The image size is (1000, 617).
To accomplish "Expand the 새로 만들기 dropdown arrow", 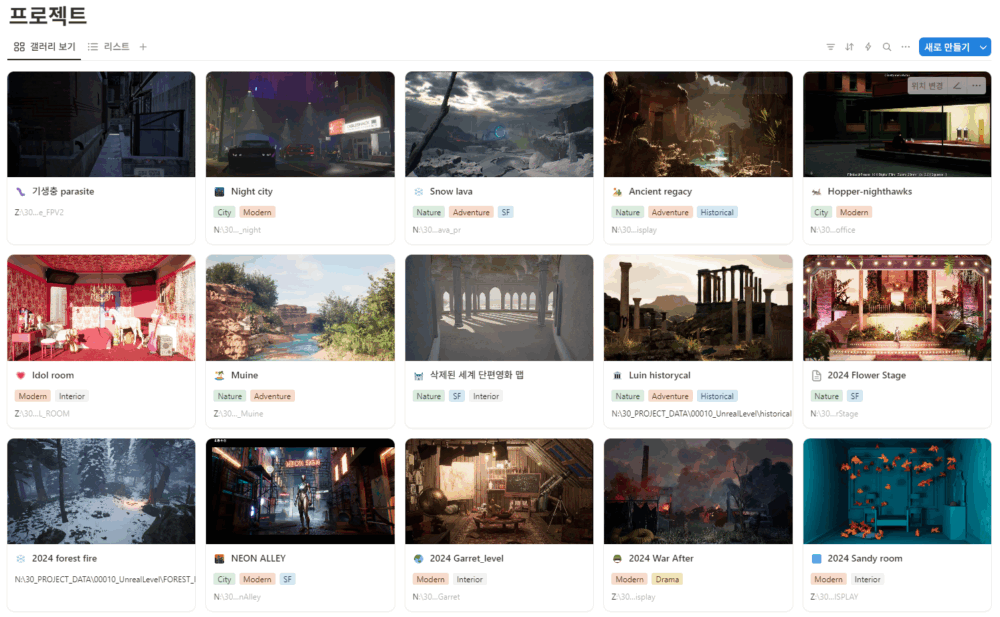I will tap(983, 47).
